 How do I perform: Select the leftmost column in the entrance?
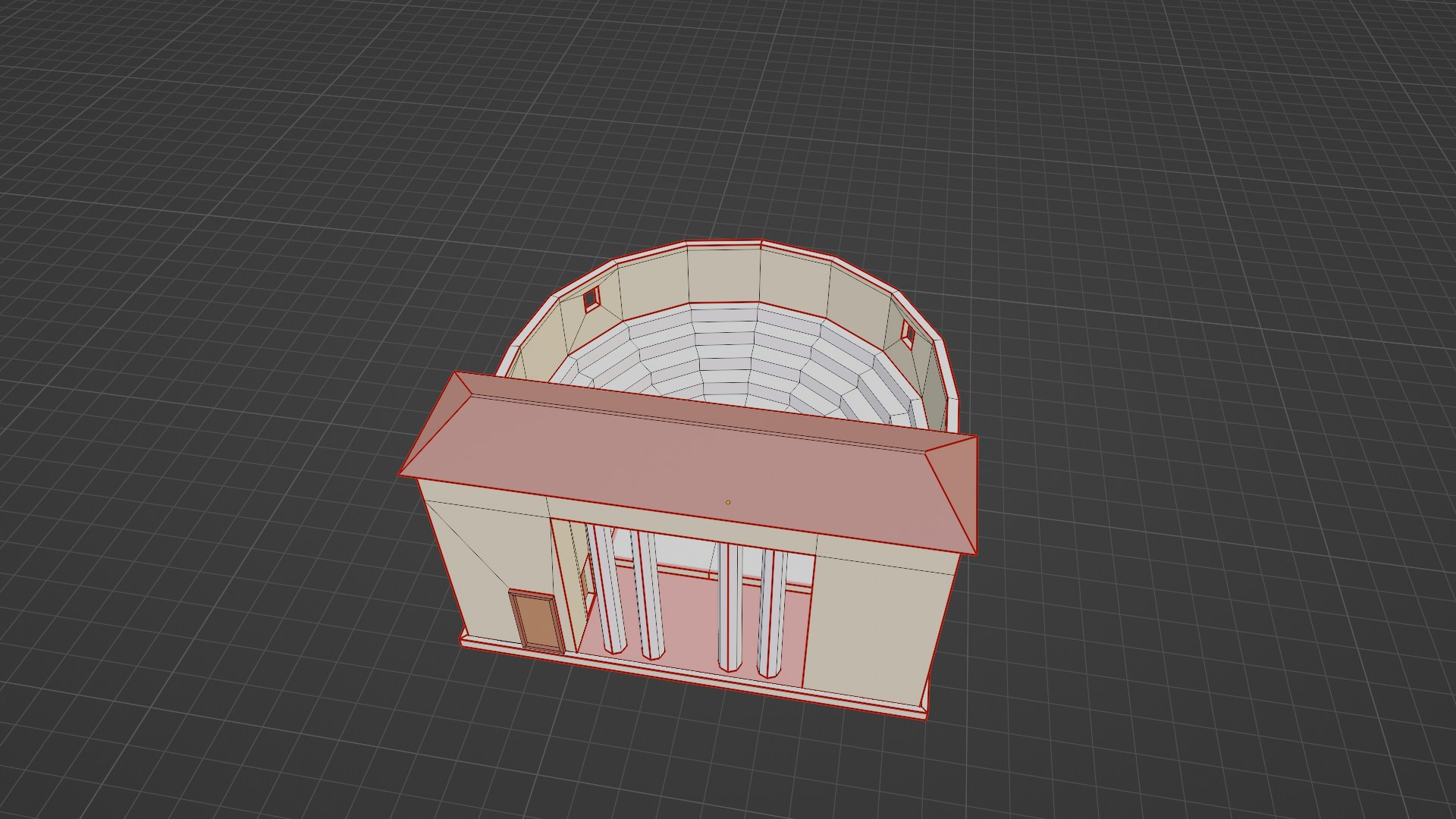coord(609,589)
